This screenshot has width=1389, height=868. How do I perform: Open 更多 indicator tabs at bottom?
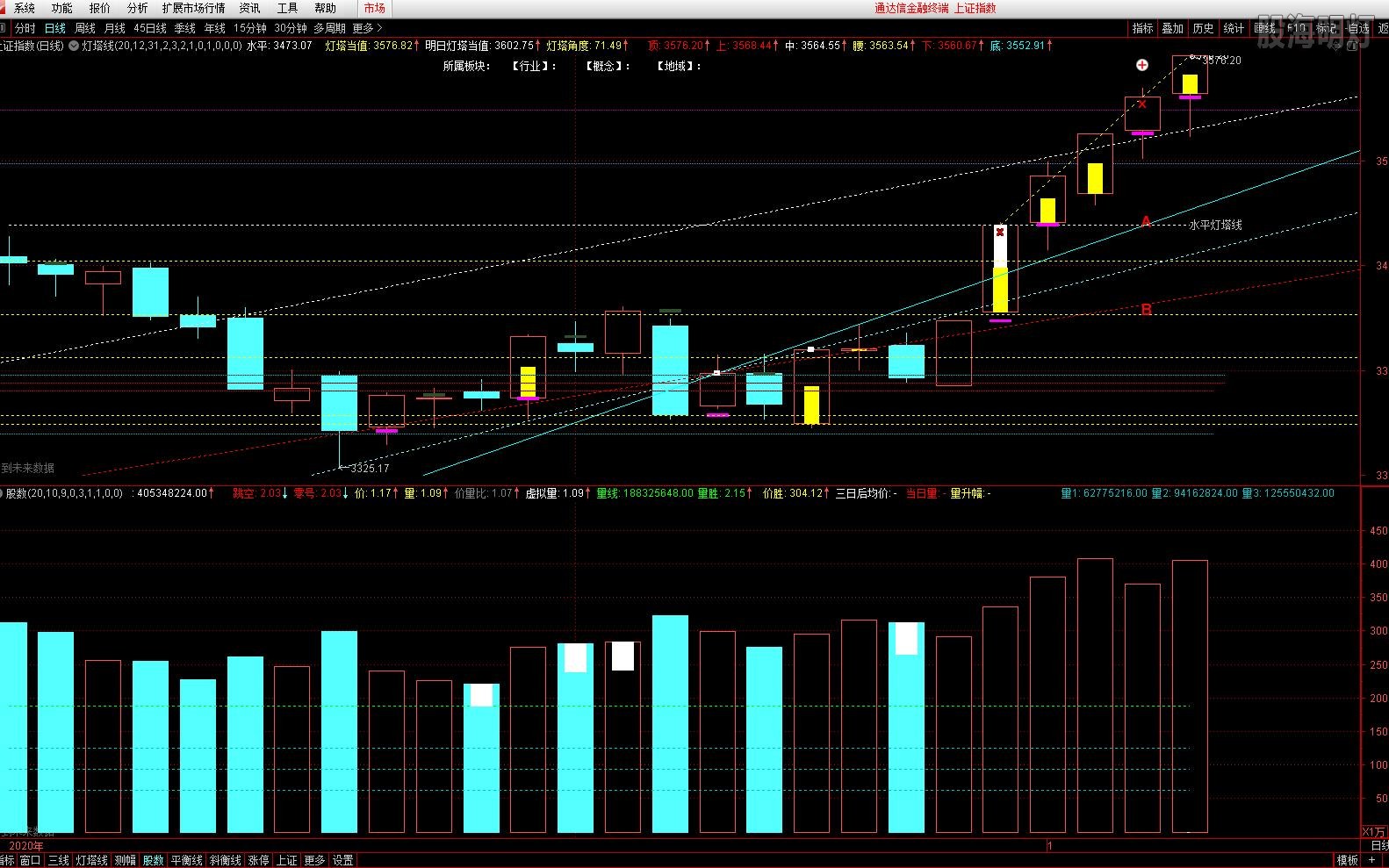315,860
